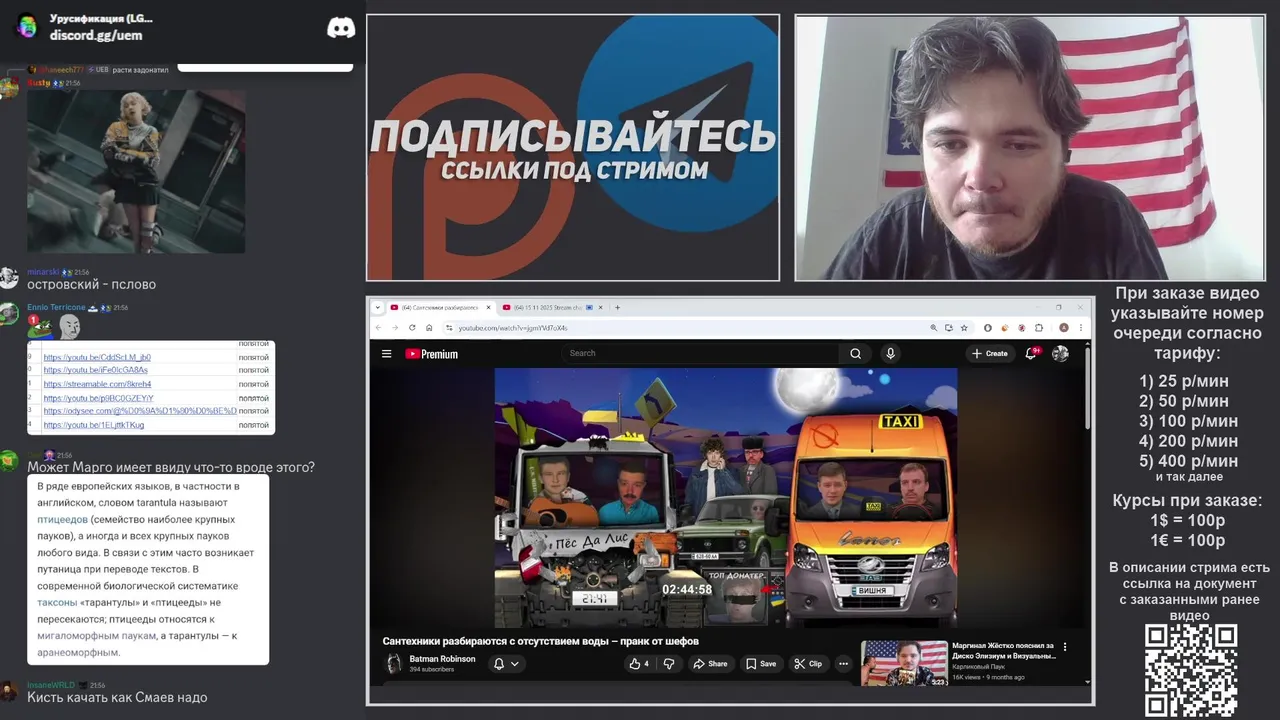Viewport: 1280px width, 720px height.
Task: Dislike the YouTube video
Action: click(x=669, y=663)
